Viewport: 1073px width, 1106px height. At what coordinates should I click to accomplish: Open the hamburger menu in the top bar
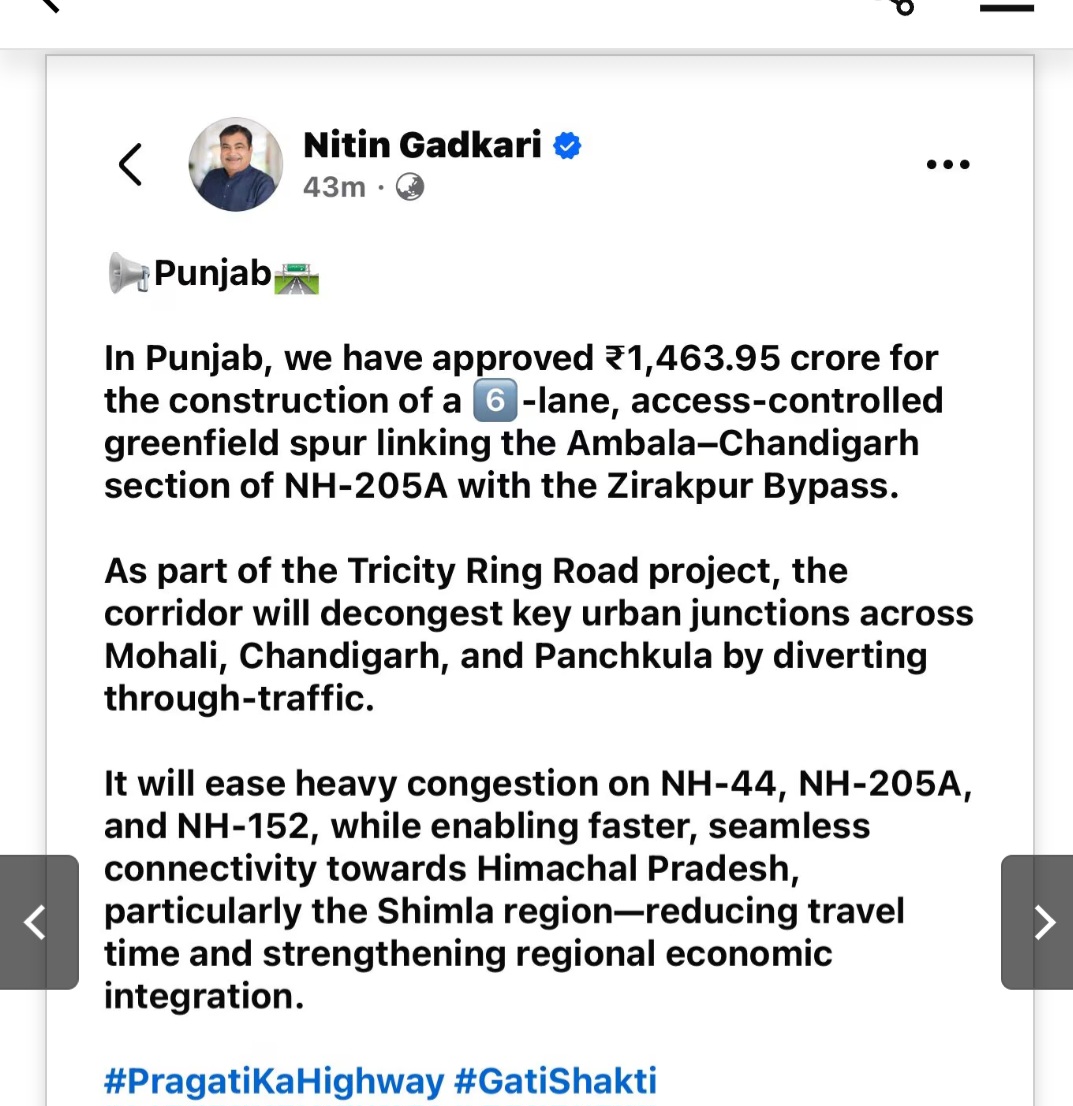point(1006,8)
